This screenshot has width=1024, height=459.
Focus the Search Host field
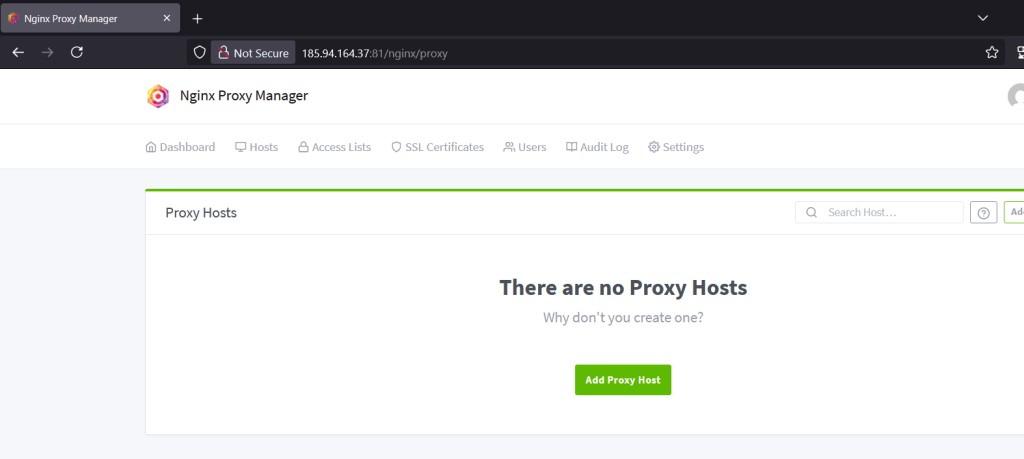click(879, 212)
